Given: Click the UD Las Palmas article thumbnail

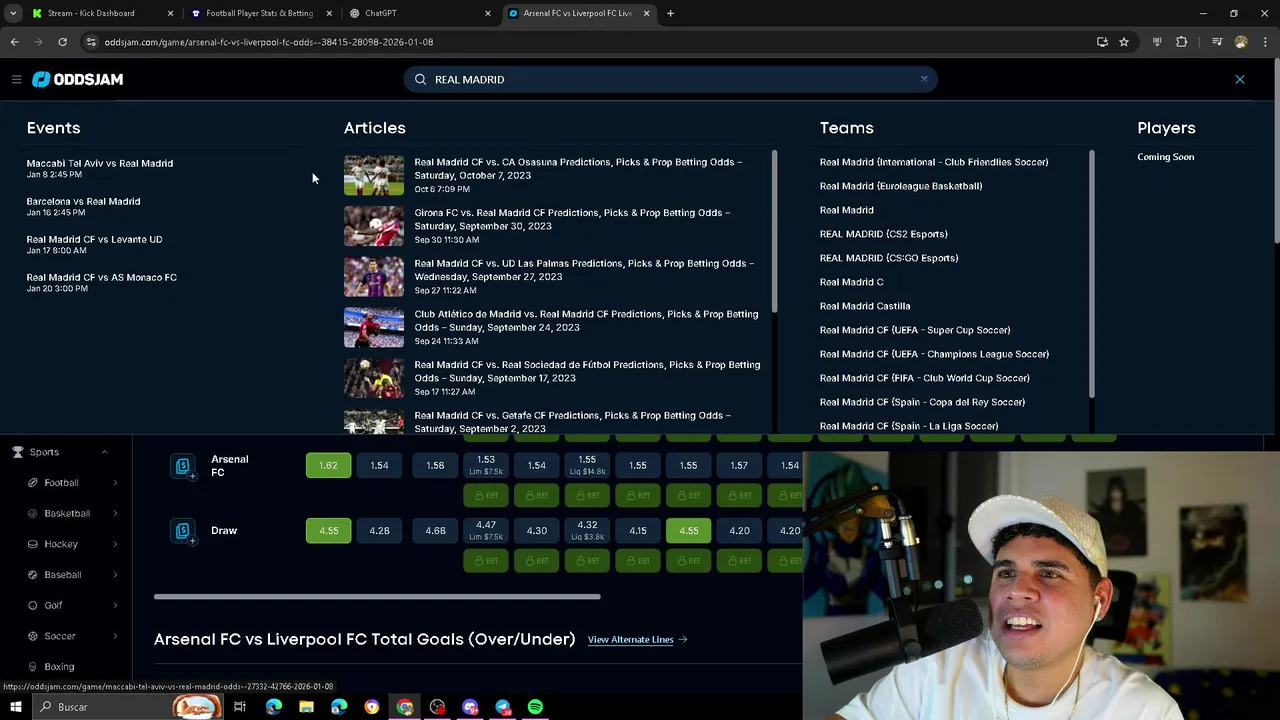Looking at the screenshot, I should click(374, 276).
